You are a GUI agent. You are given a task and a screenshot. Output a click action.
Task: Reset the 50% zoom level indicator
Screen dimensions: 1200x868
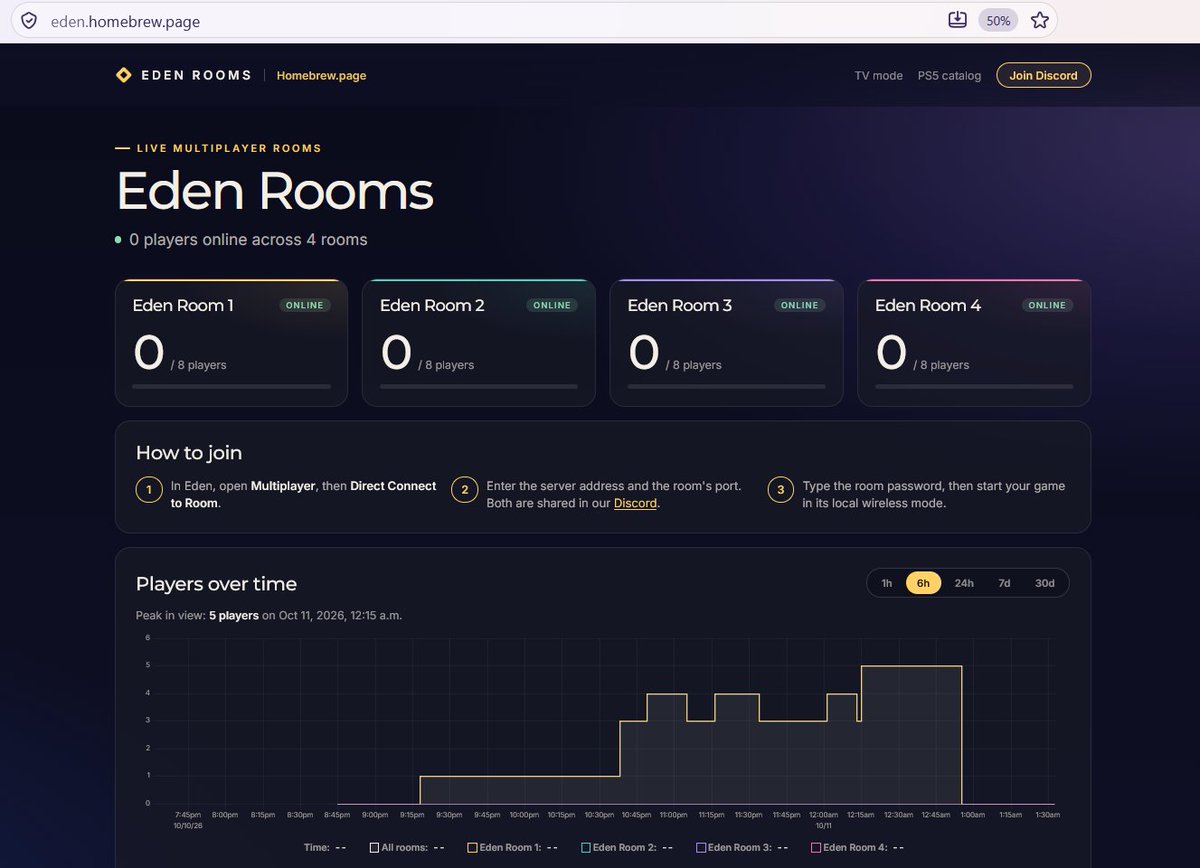tap(998, 20)
